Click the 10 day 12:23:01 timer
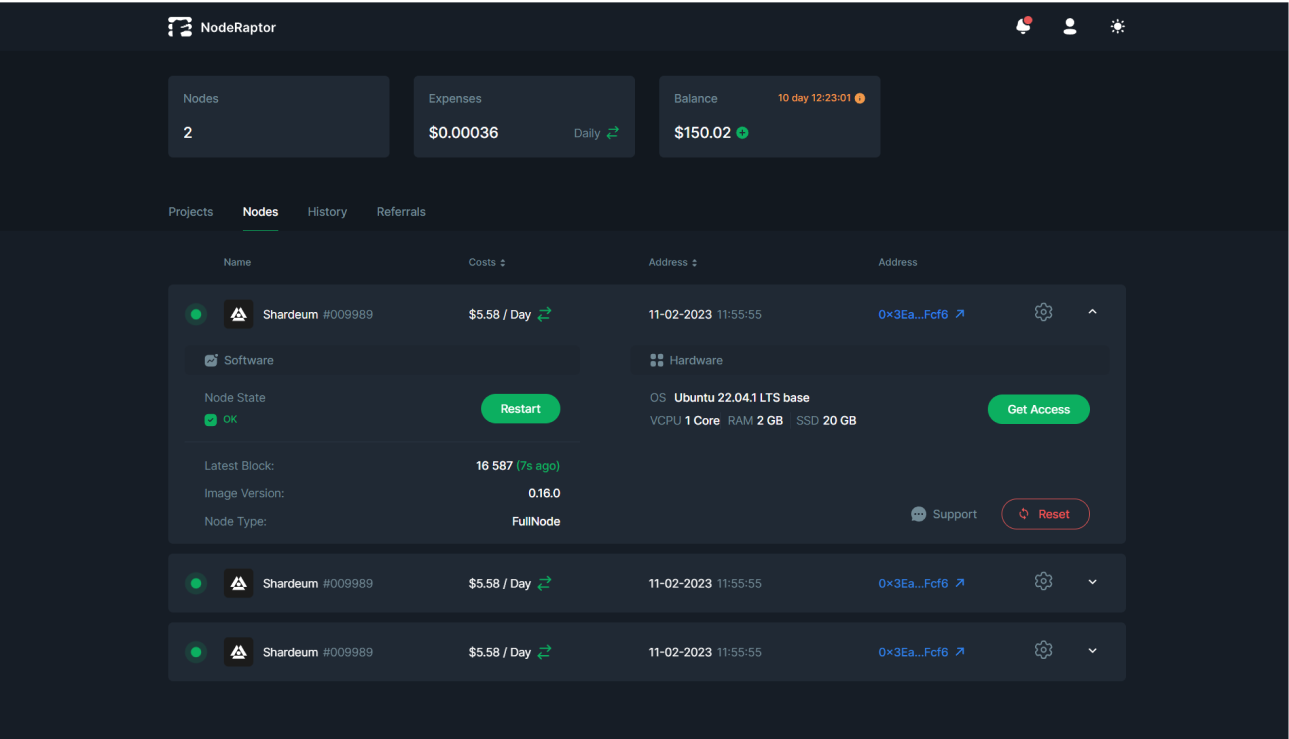Screen dimensions: 1289x739 click(814, 98)
